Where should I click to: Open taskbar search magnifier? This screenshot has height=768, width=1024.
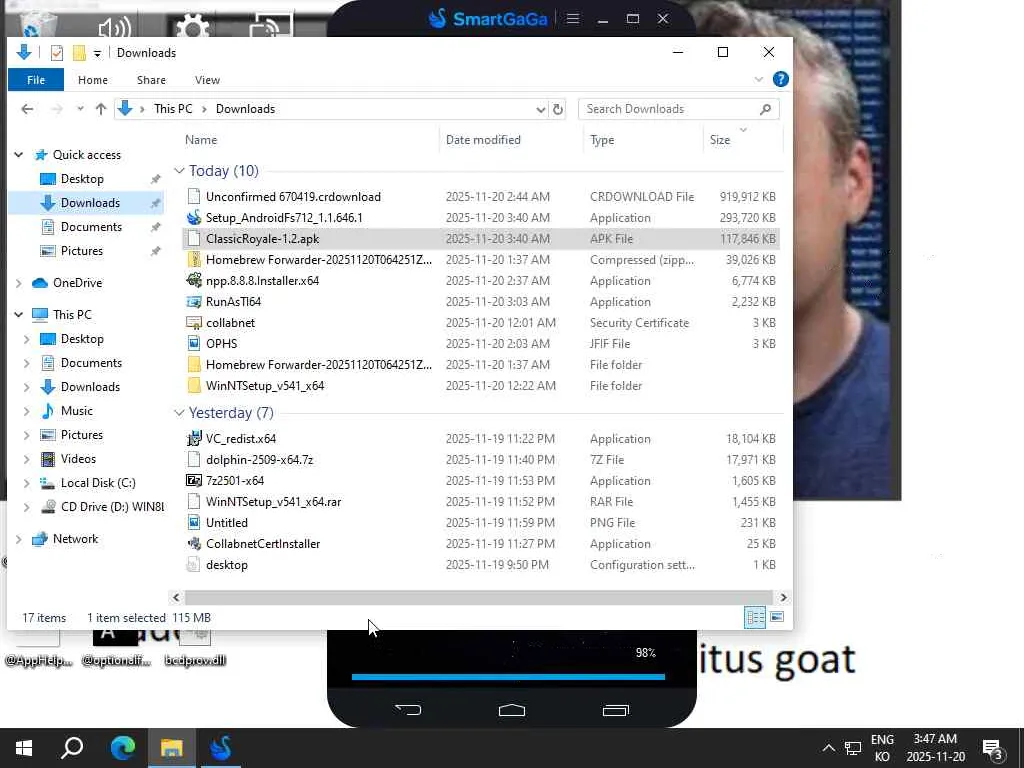point(72,748)
